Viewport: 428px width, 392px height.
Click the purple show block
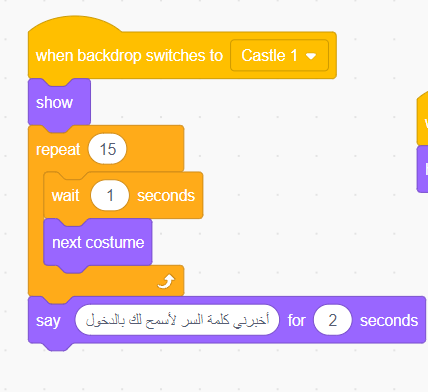point(59,102)
